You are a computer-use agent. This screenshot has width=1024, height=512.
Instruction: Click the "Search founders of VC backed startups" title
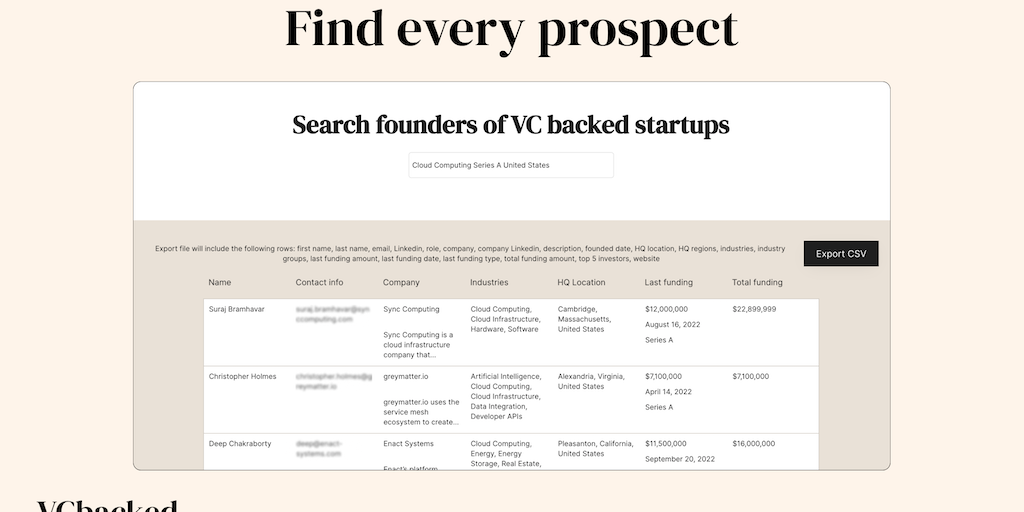click(x=511, y=125)
